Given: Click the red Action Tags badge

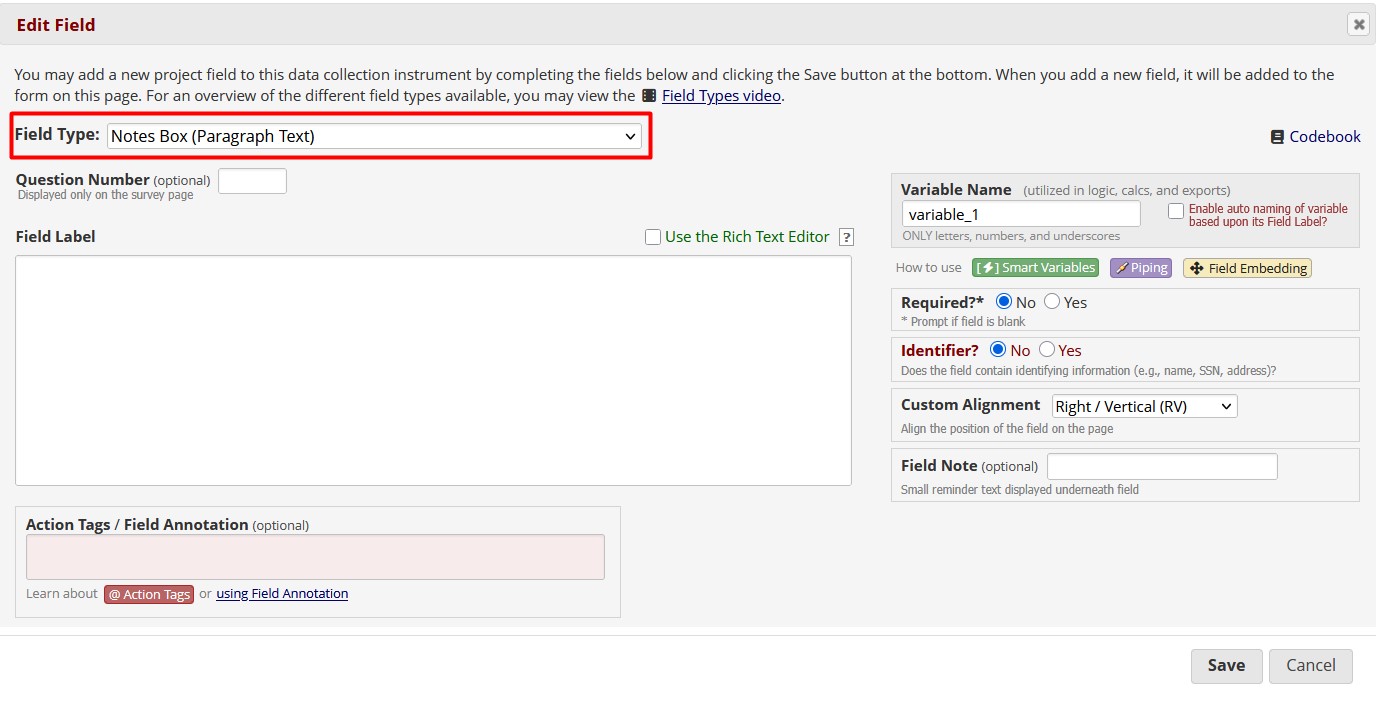Looking at the screenshot, I should pos(149,594).
